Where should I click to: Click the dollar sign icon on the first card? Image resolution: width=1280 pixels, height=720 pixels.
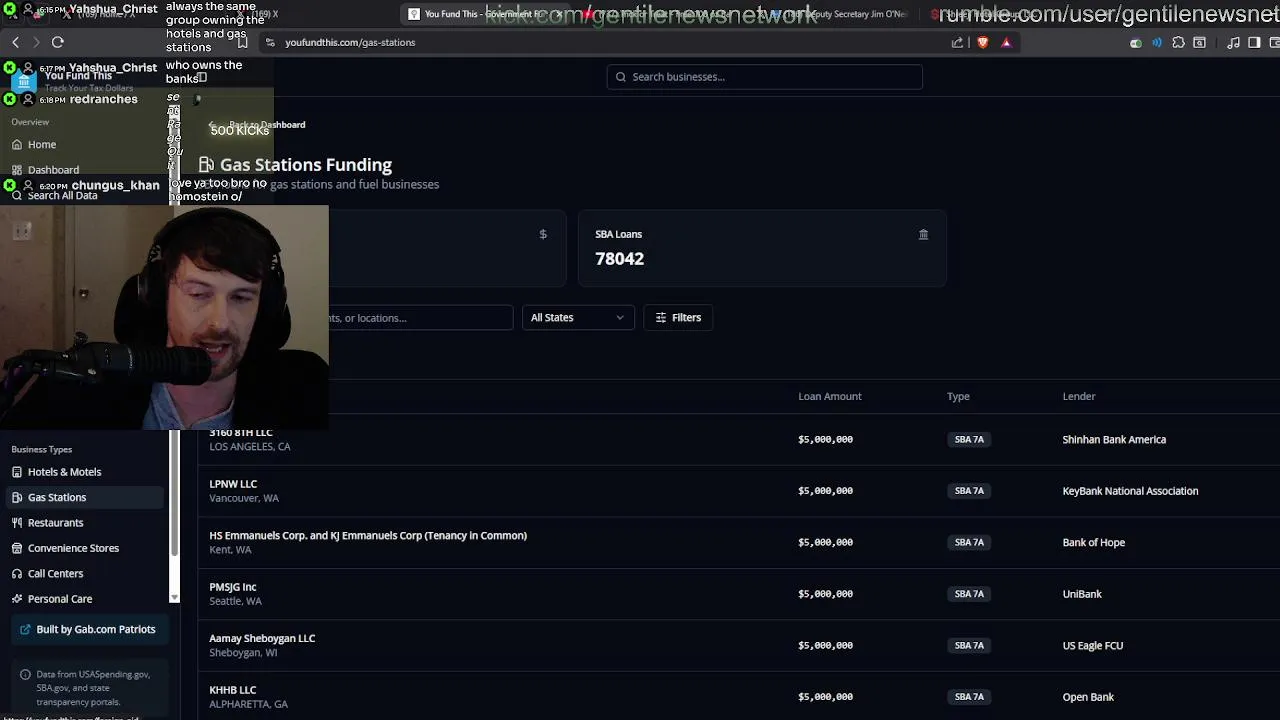543,234
